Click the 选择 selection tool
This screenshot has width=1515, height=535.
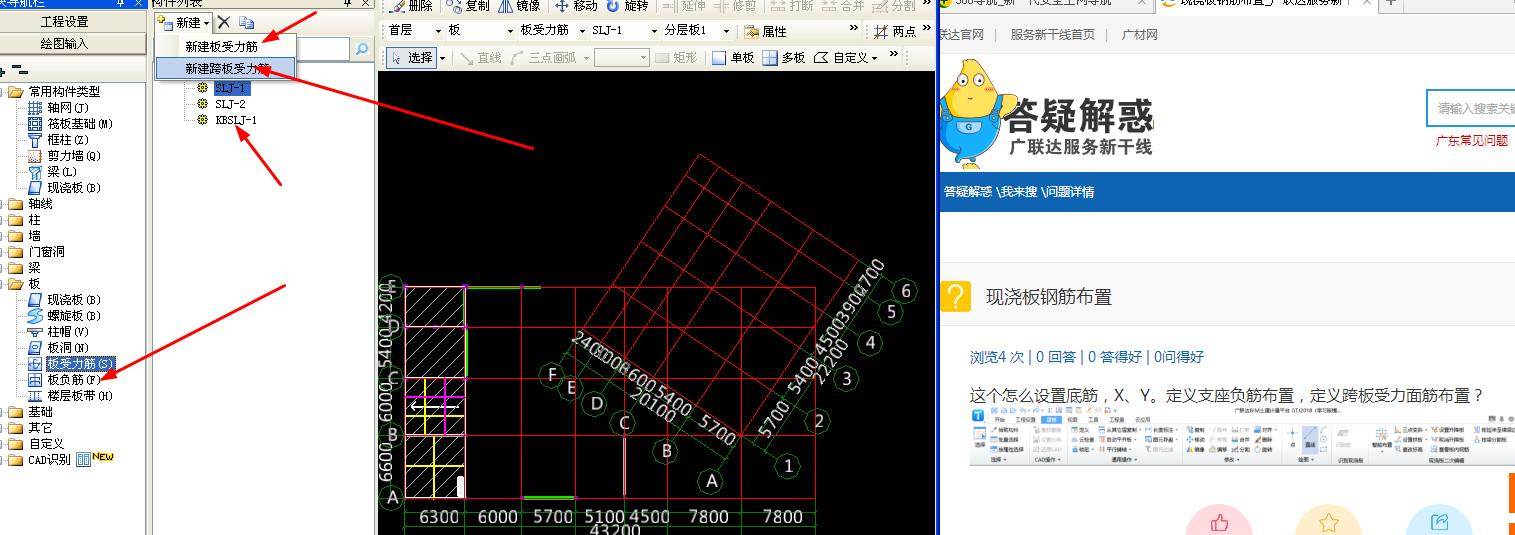tap(412, 58)
